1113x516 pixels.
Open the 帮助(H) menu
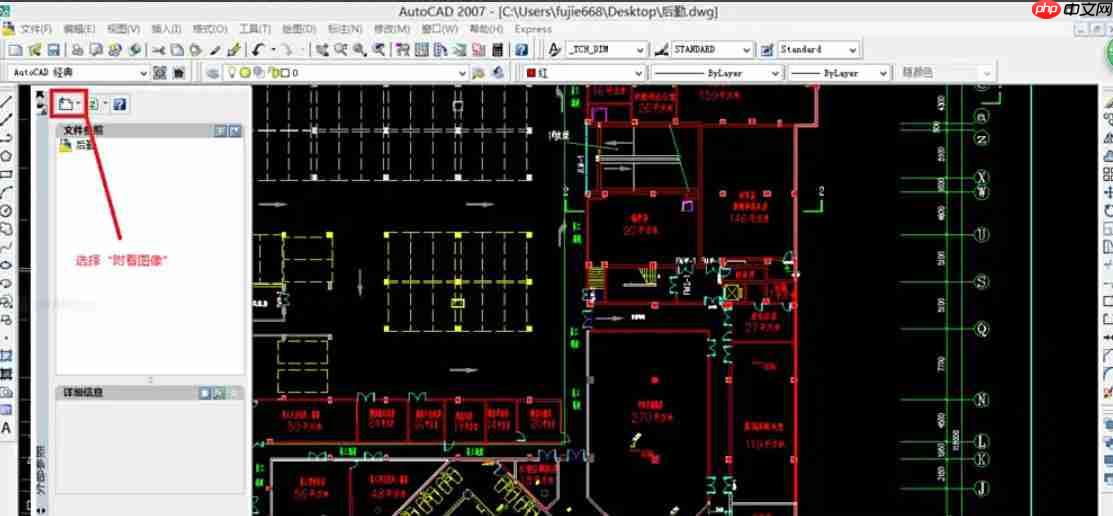coord(486,29)
